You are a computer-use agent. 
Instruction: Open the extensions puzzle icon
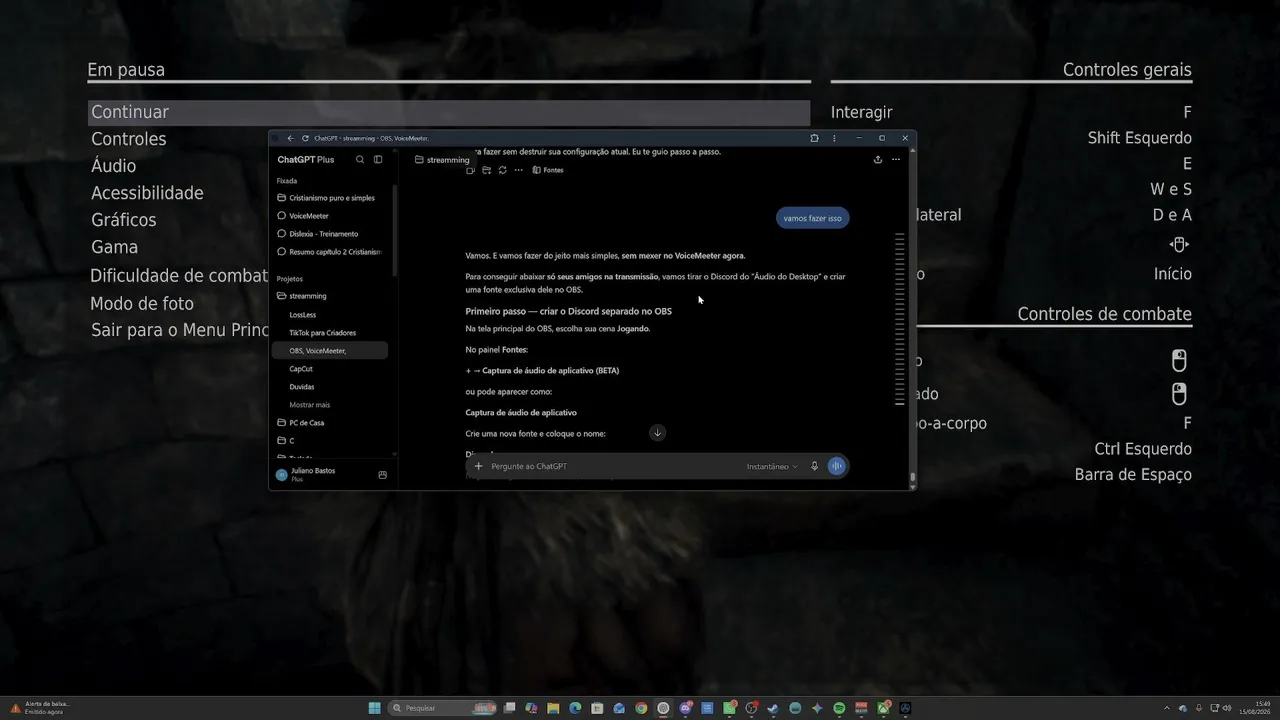click(814, 138)
